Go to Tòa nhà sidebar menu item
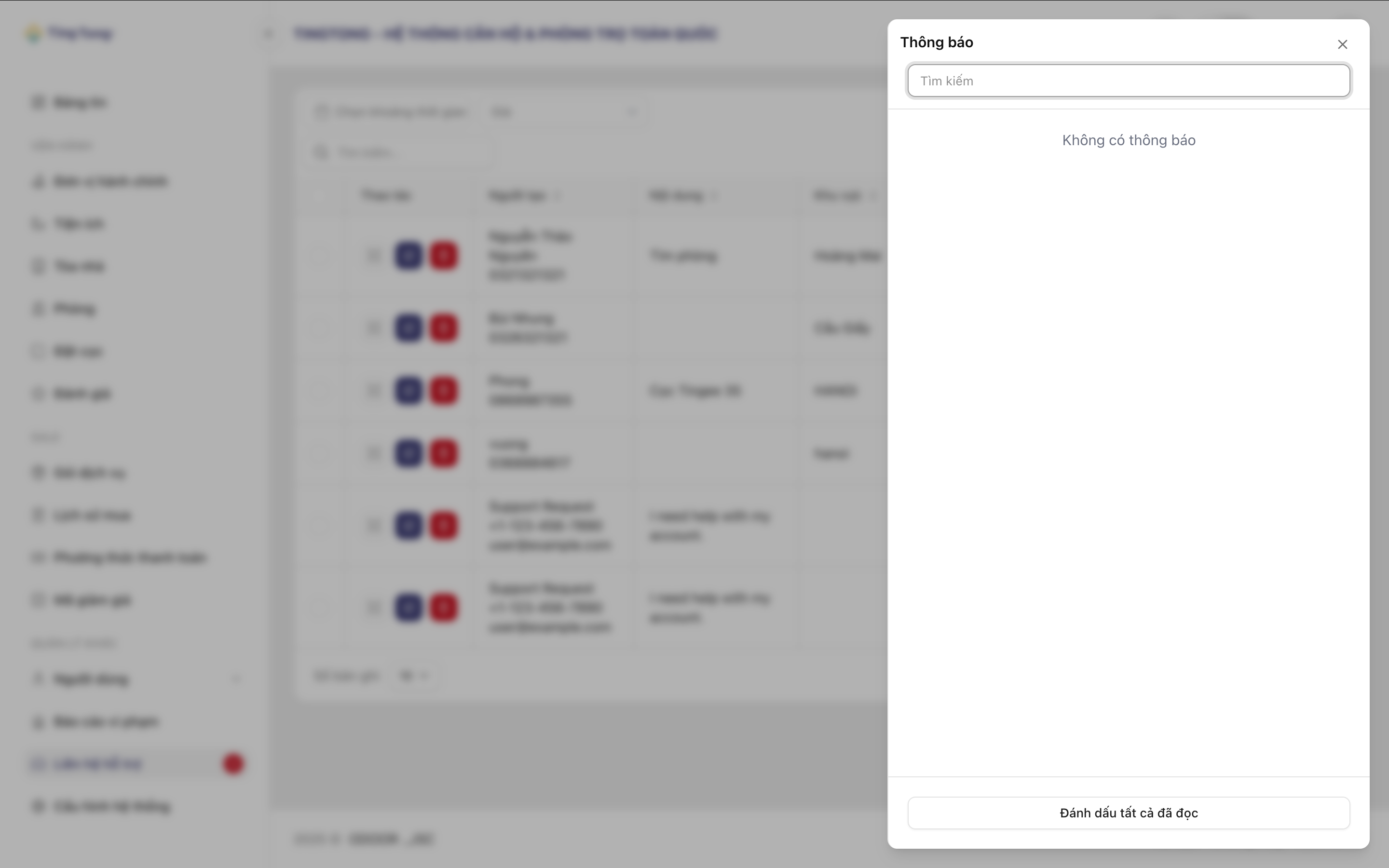Image resolution: width=1389 pixels, height=868 pixels. pyautogui.click(x=79, y=266)
